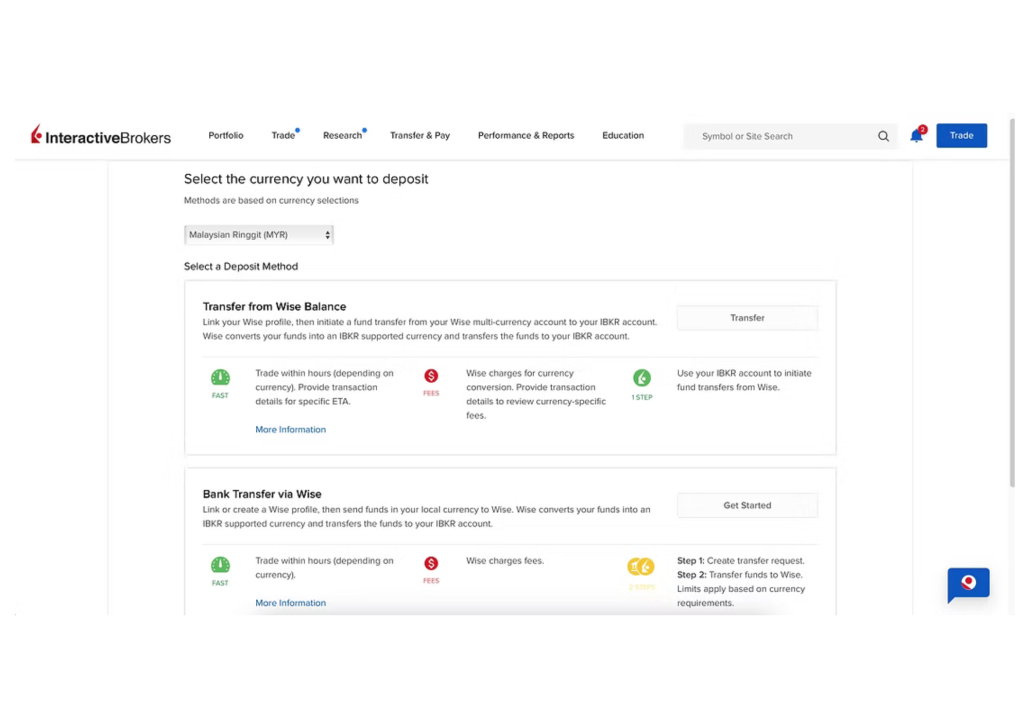Click 'Wise charges fees.' text
The height and width of the screenshot is (728, 1030).
click(504, 561)
